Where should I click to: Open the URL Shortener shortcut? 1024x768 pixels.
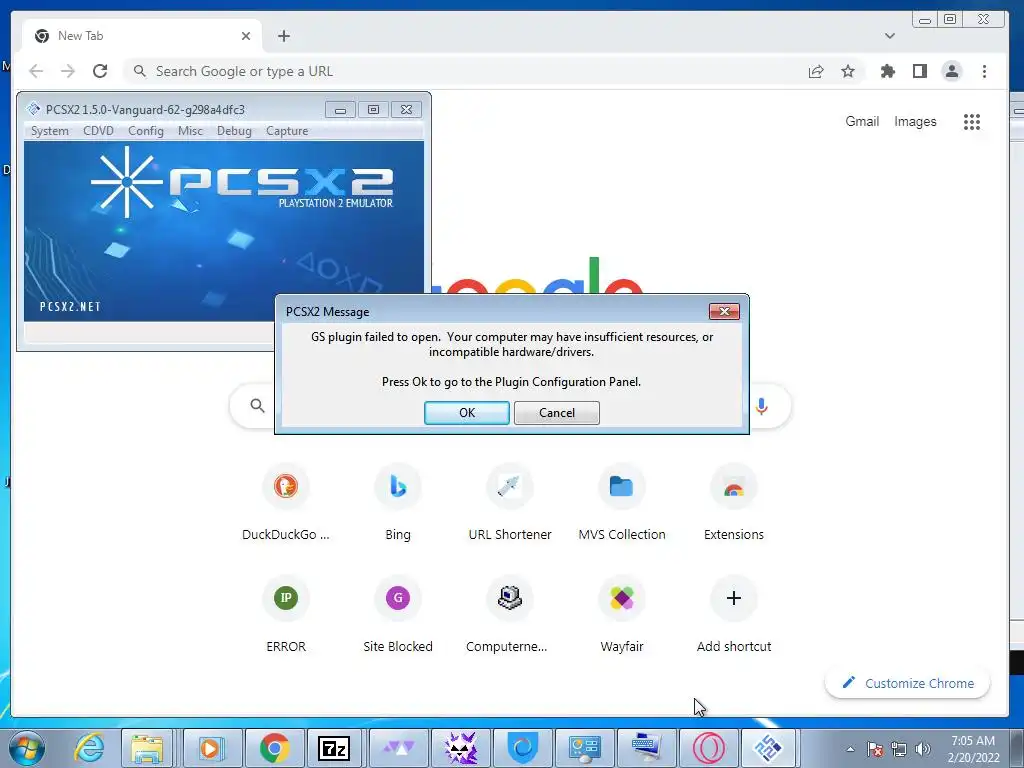[x=510, y=504]
